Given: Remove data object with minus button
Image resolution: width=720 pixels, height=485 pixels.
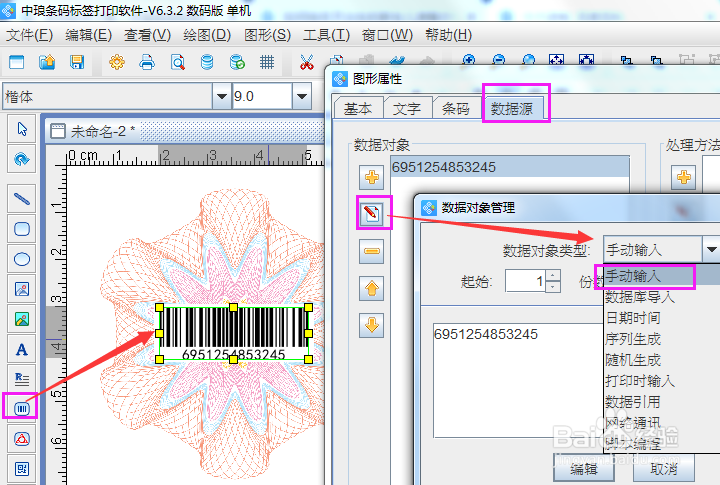Looking at the screenshot, I should (x=371, y=251).
